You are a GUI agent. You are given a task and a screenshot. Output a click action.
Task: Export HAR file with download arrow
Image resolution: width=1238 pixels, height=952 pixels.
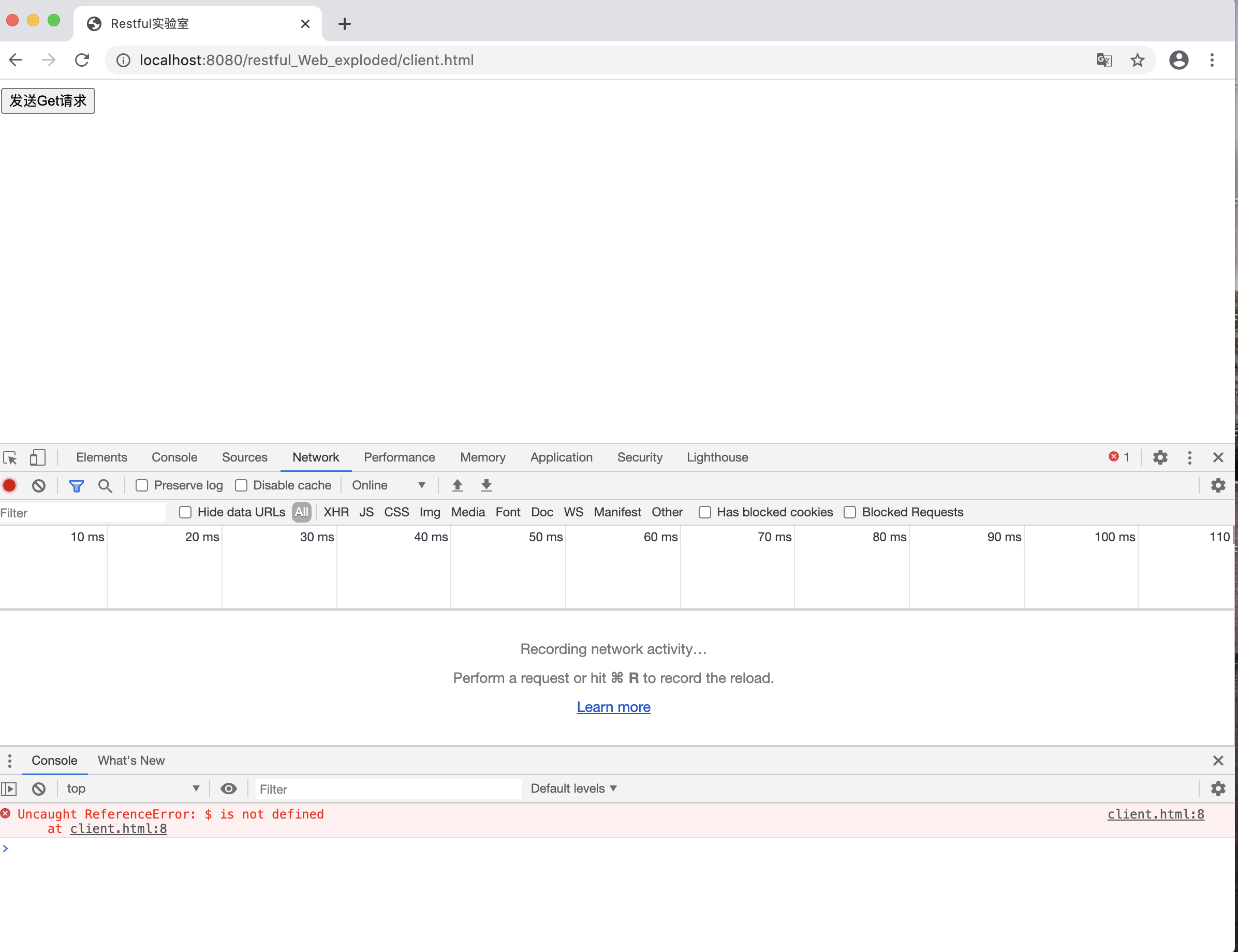(487, 486)
